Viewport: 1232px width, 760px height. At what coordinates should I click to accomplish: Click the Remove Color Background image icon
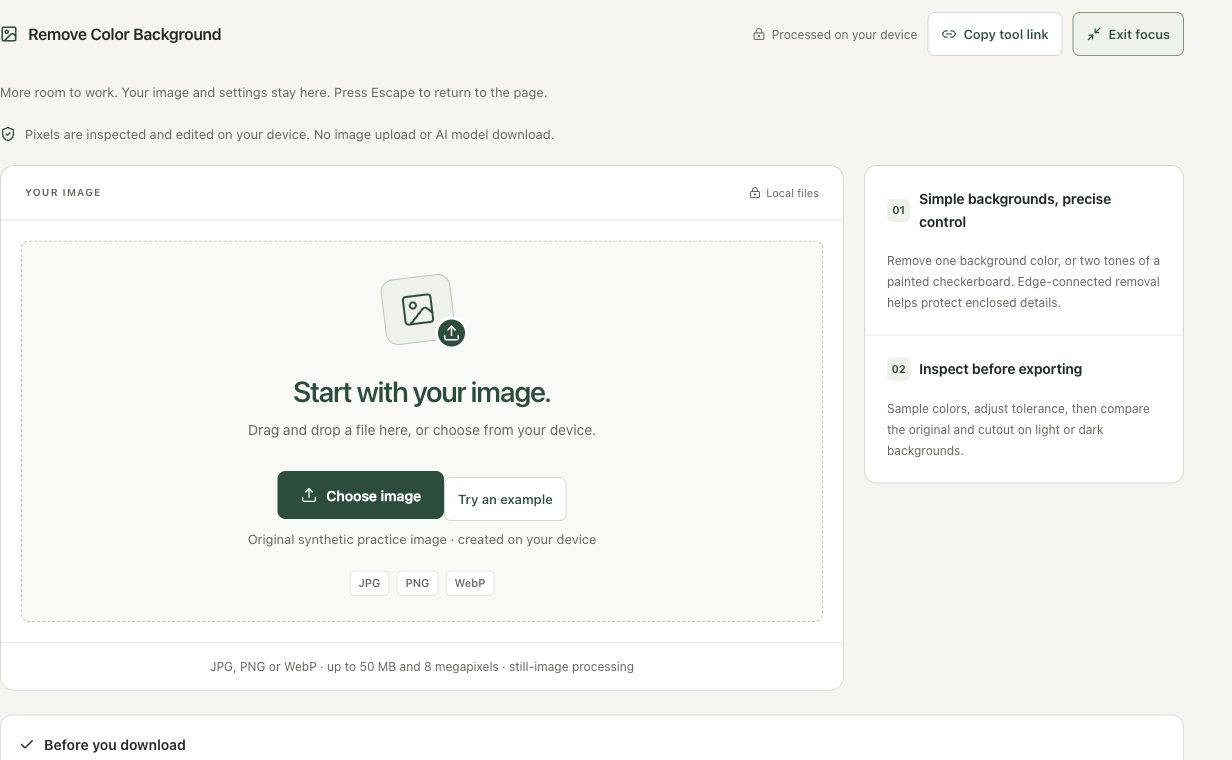click(x=9, y=34)
